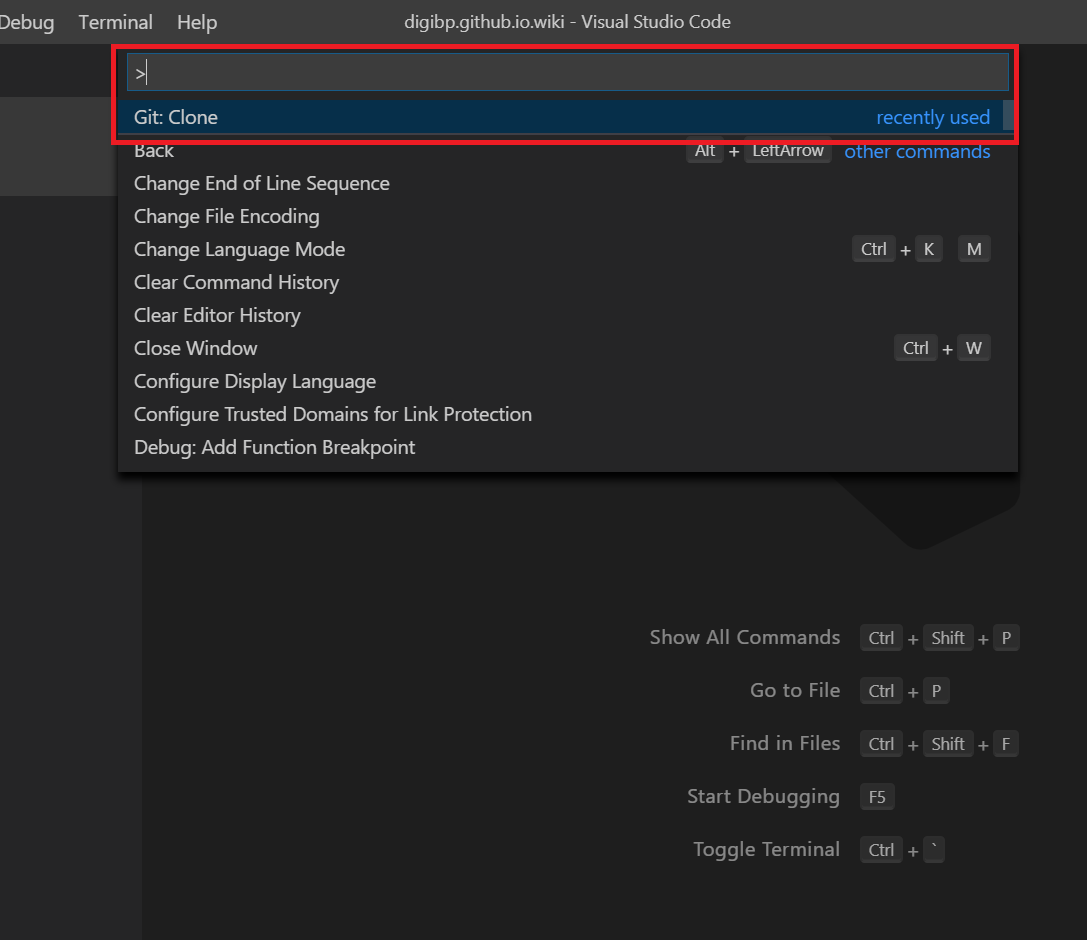Viewport: 1087px width, 940px height.
Task: Open the Terminal menu
Action: [115, 22]
